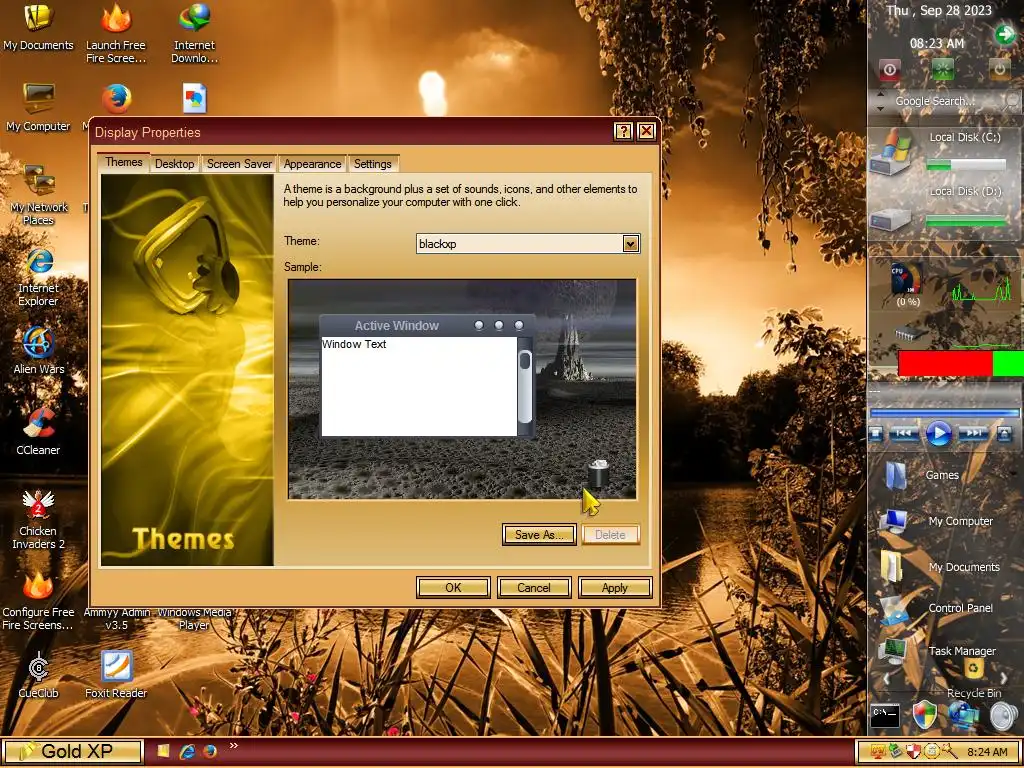Open Internet Explorer in quick launch

(x=187, y=752)
